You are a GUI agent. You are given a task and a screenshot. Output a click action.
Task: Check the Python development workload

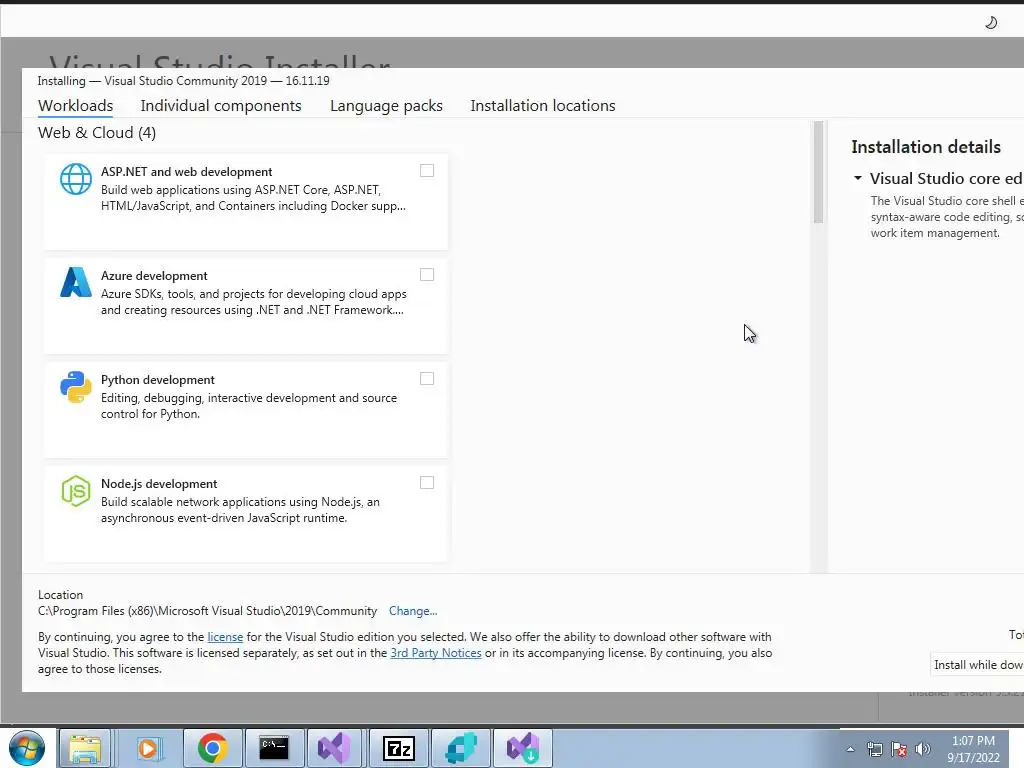(x=427, y=379)
